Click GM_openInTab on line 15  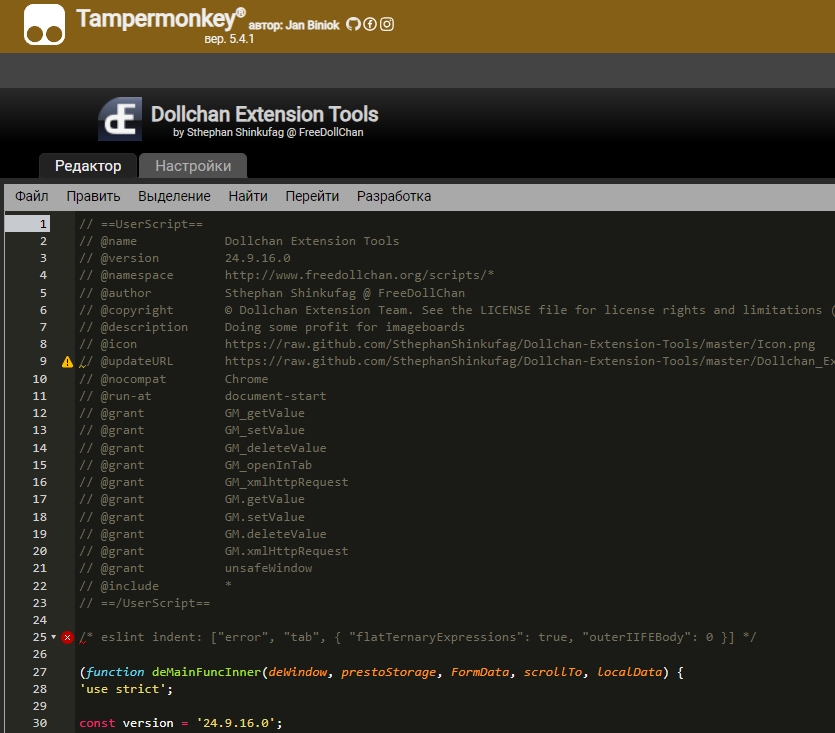[x=268, y=465]
